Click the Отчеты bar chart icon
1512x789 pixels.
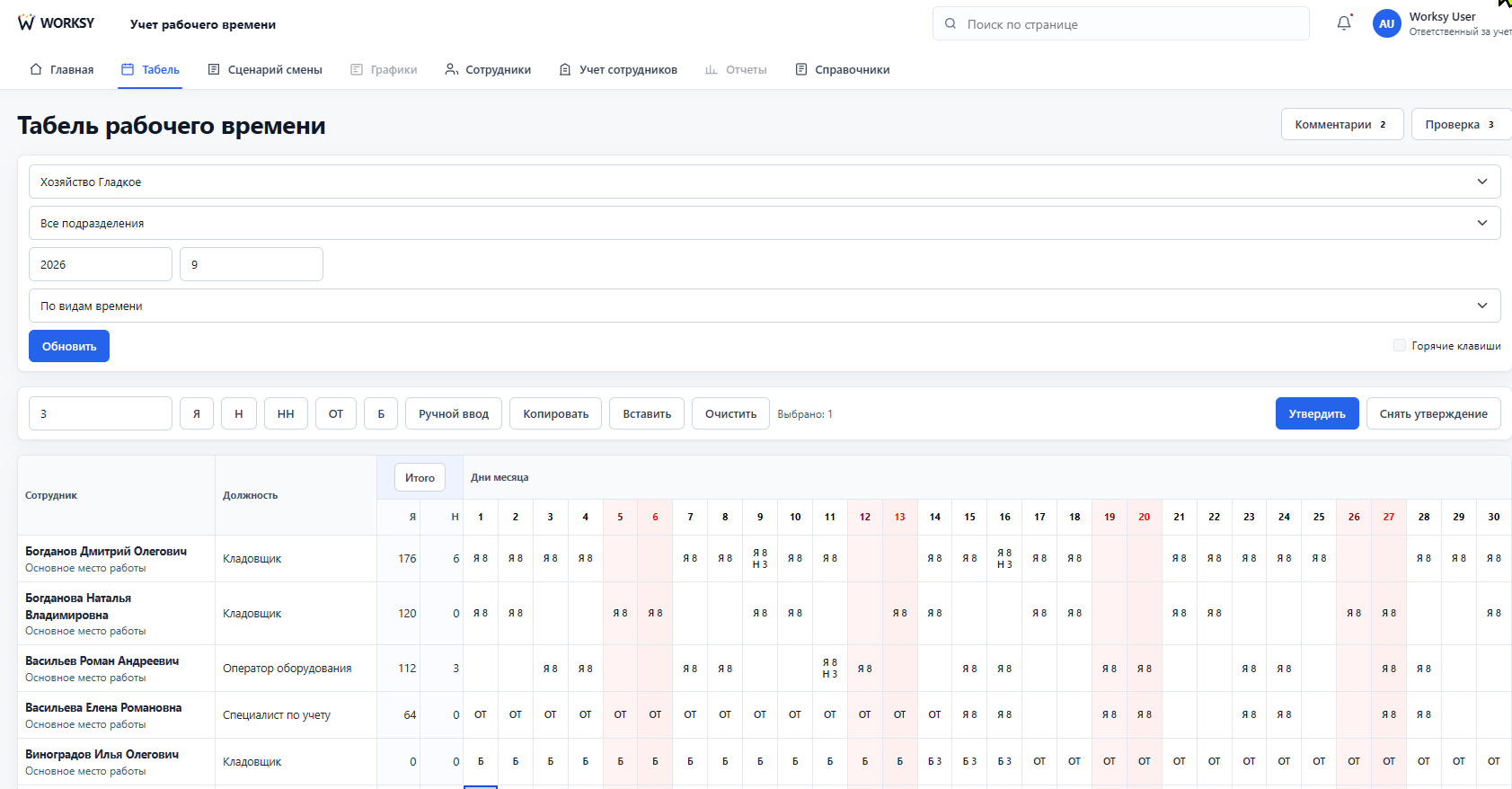point(712,69)
